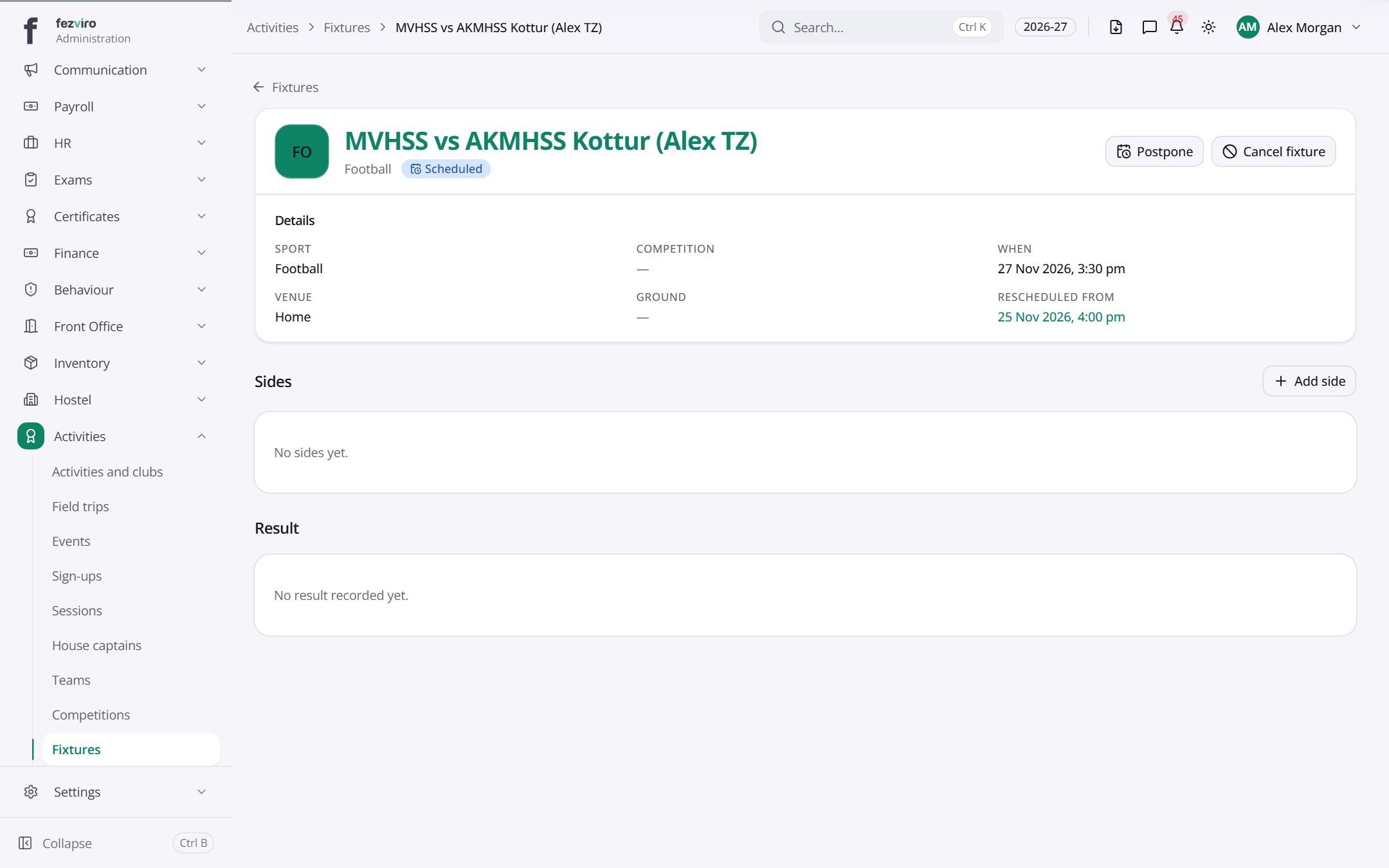Click the AM user avatar

pos(1248,27)
